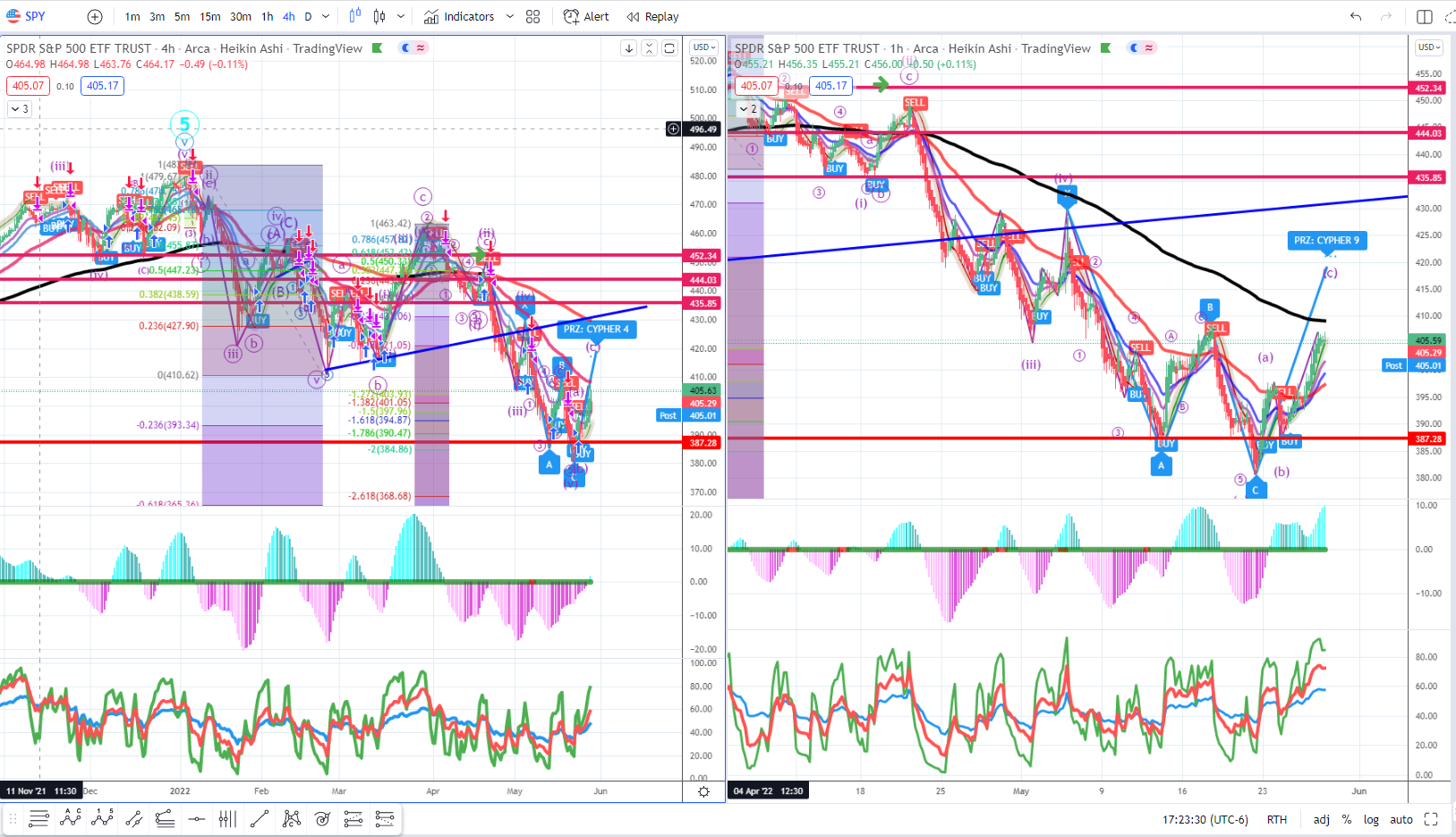Maximize the 4h chart pane
This screenshot has height=837, width=1456.
668,48
